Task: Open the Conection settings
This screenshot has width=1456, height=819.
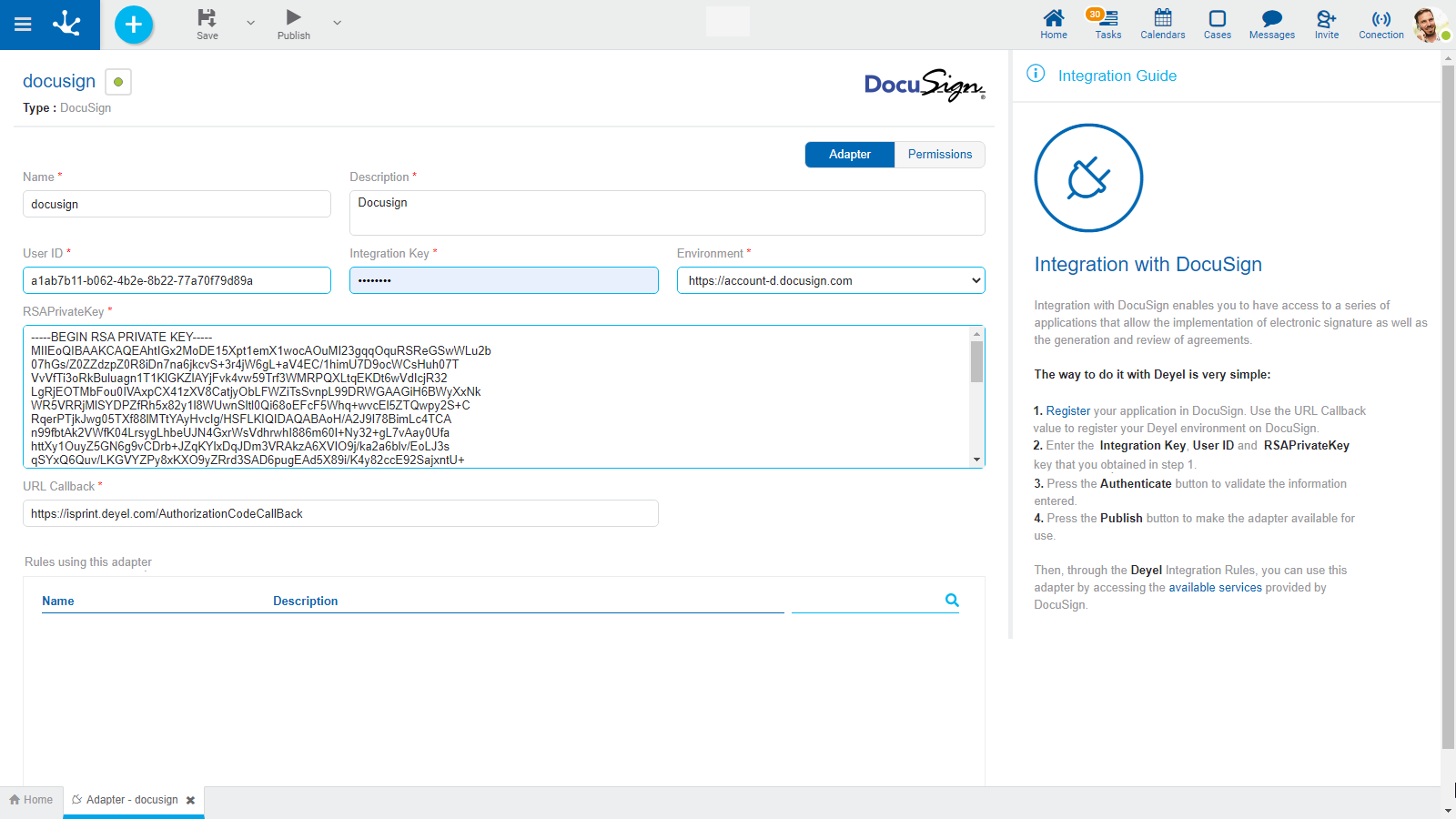Action: 1380,25
